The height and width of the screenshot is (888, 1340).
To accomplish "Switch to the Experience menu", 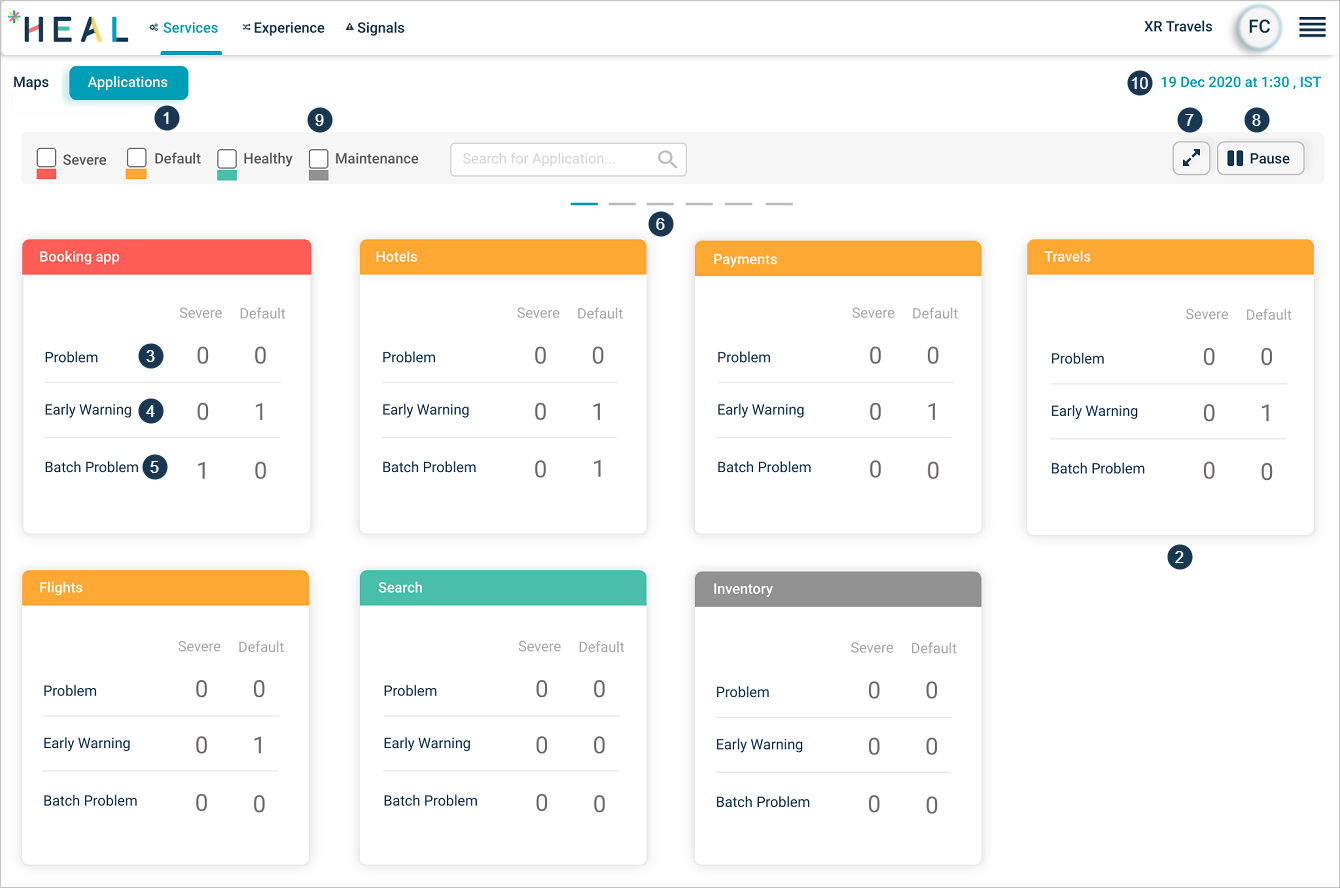I will pyautogui.click(x=284, y=28).
